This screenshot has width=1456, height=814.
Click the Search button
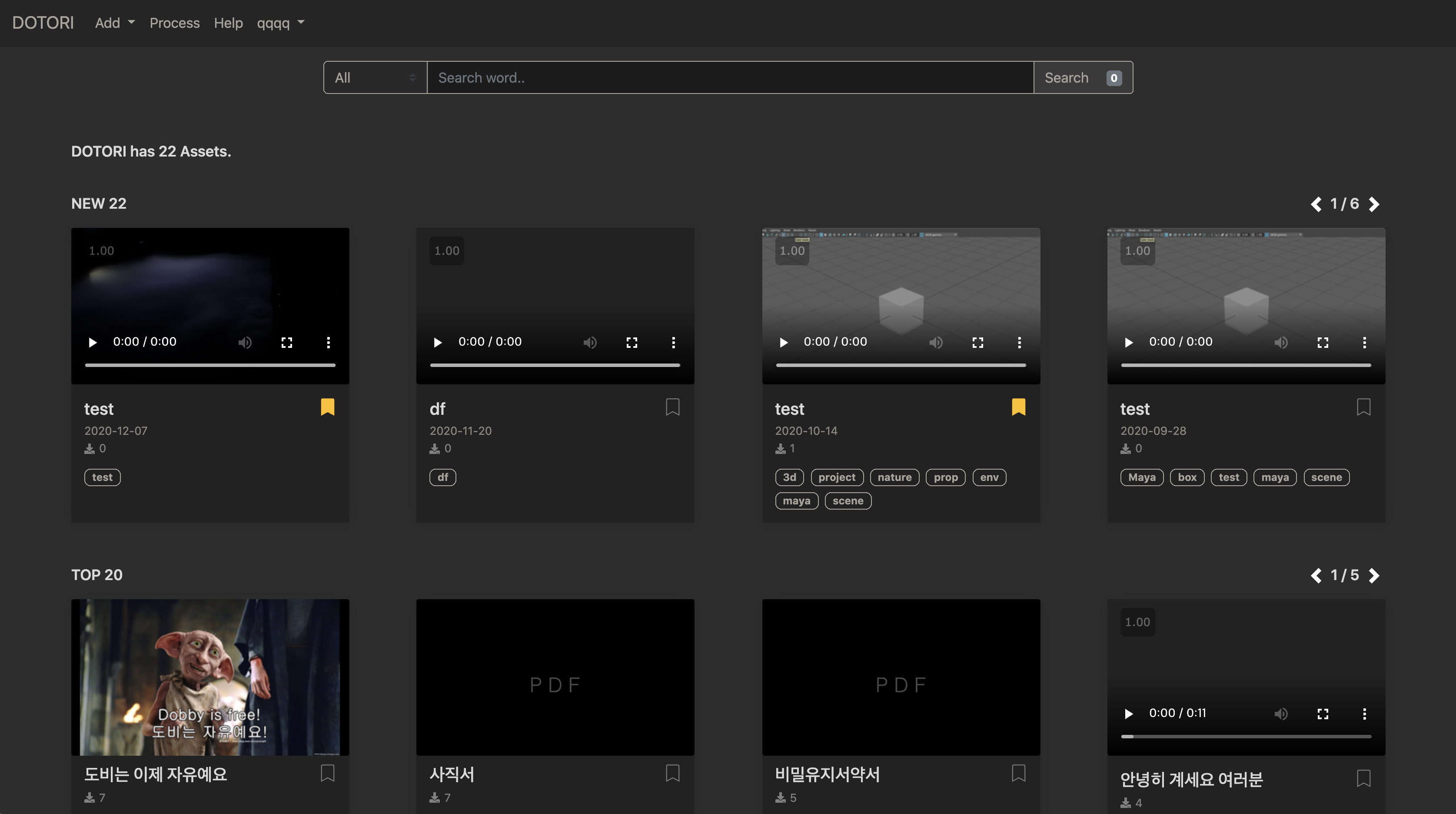click(x=1083, y=77)
